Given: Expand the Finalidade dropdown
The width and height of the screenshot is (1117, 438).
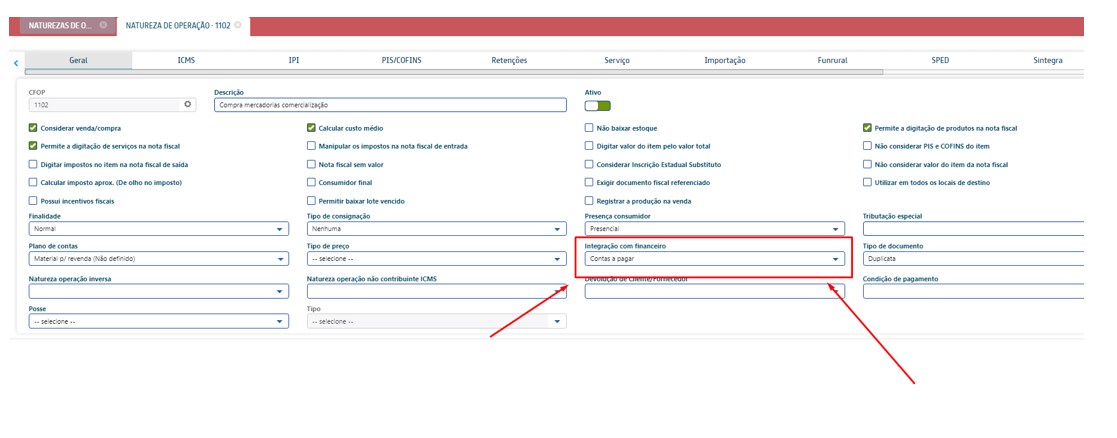Looking at the screenshot, I should pos(280,229).
